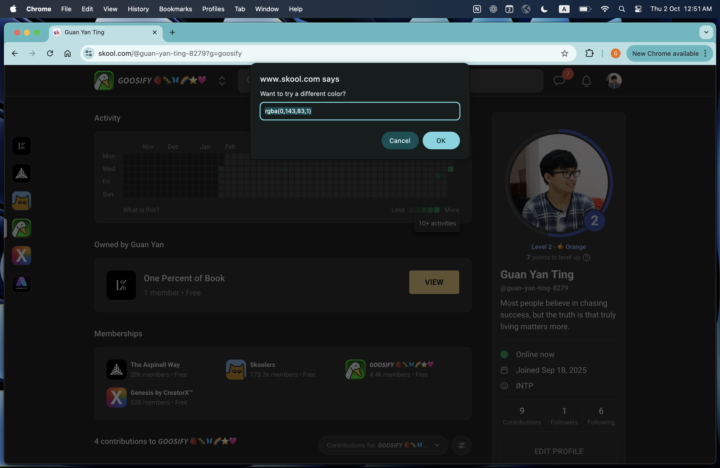Switch to One Percent of Book sidebar icon

click(22, 146)
